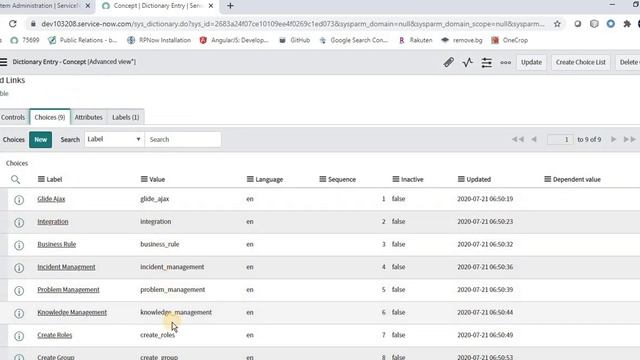
Task: Preview the Knowledge Management record info icon
Action: [19, 313]
